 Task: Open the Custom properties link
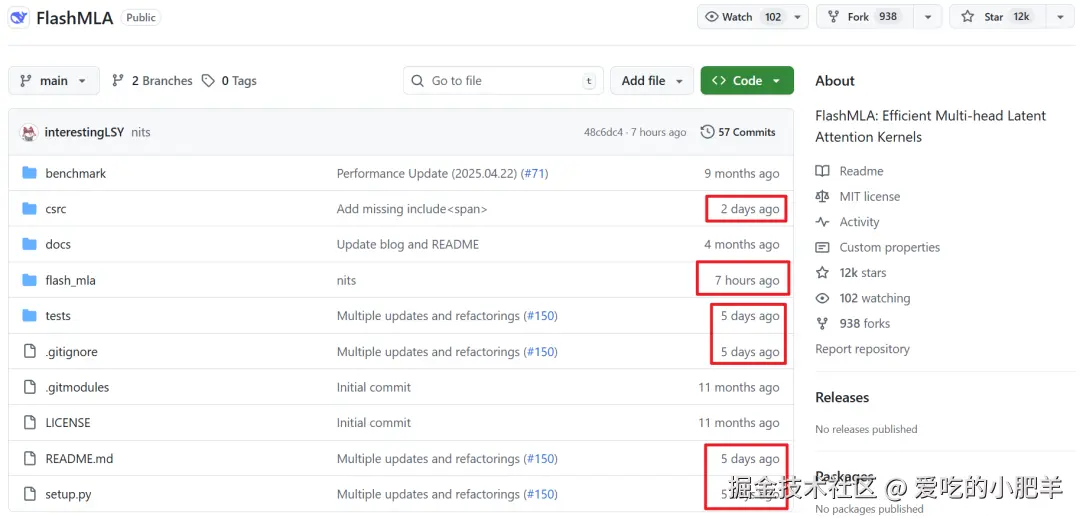[x=889, y=247]
